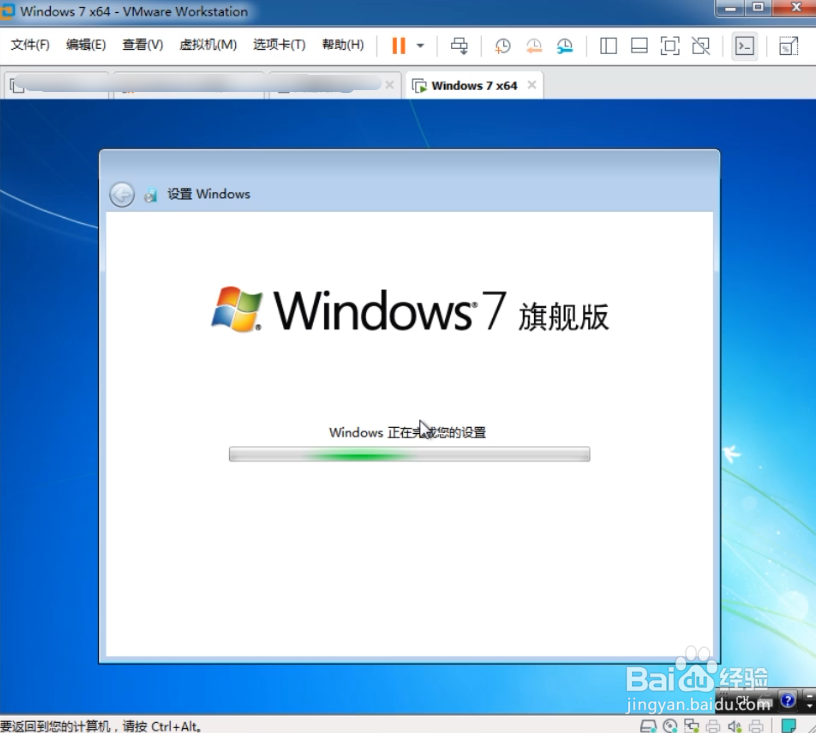This screenshot has height=733, width=816.
Task: Click the back arrow in the setup window
Action: tap(121, 194)
